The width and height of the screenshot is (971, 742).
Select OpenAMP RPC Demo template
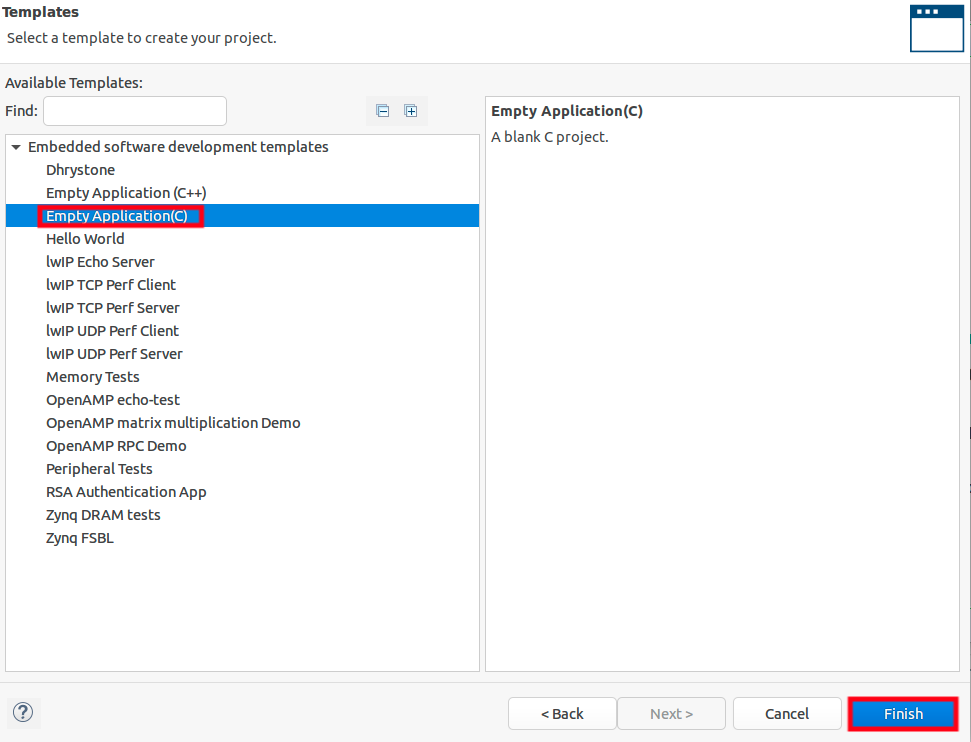pos(116,446)
